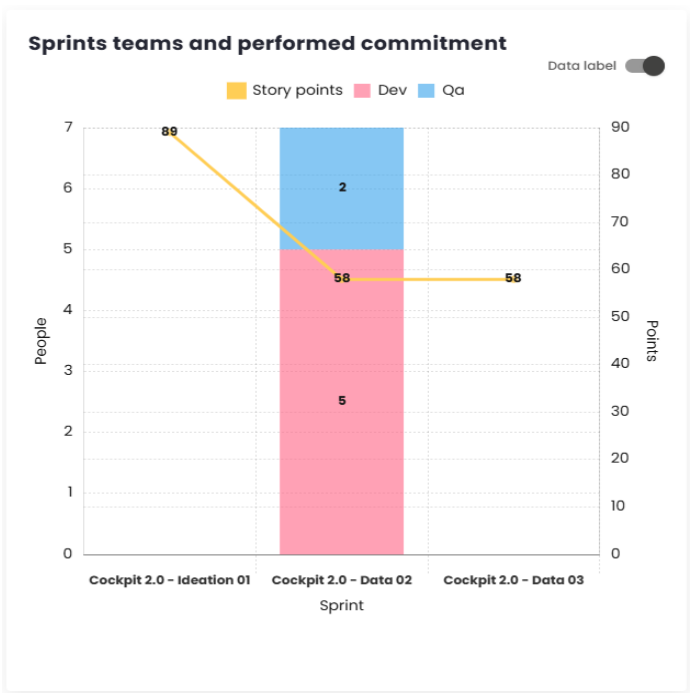Click the Sprint x-axis title

coord(342,605)
